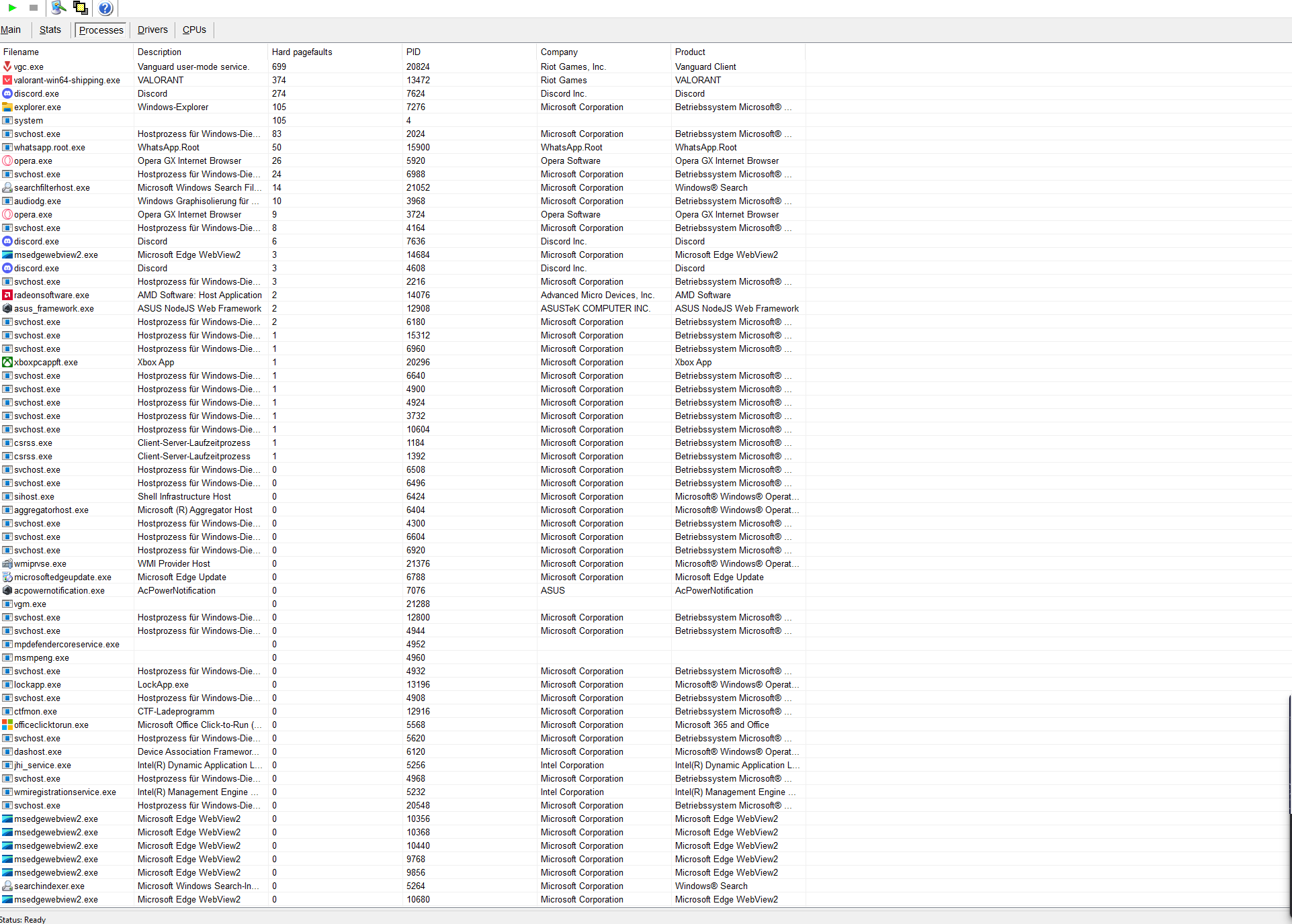Select the Discord icon beside discord.exe
1292x924 pixels.
(7, 93)
